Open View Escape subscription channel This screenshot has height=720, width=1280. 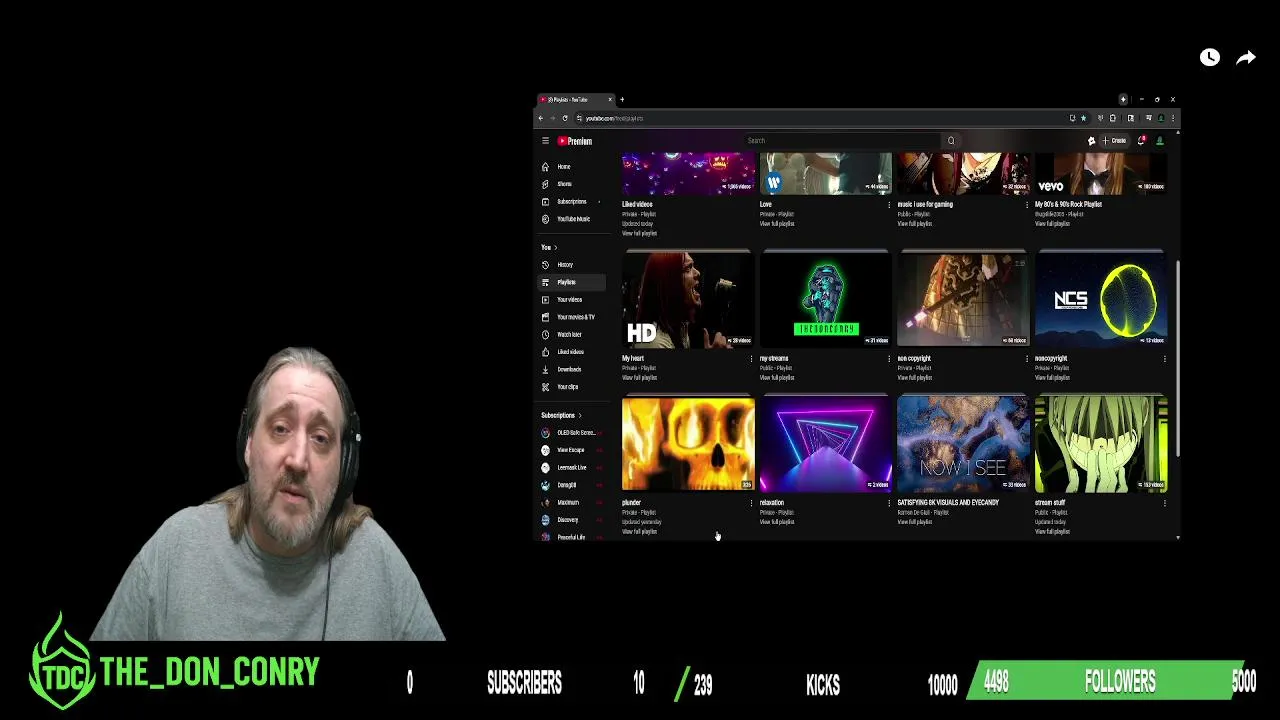point(572,450)
